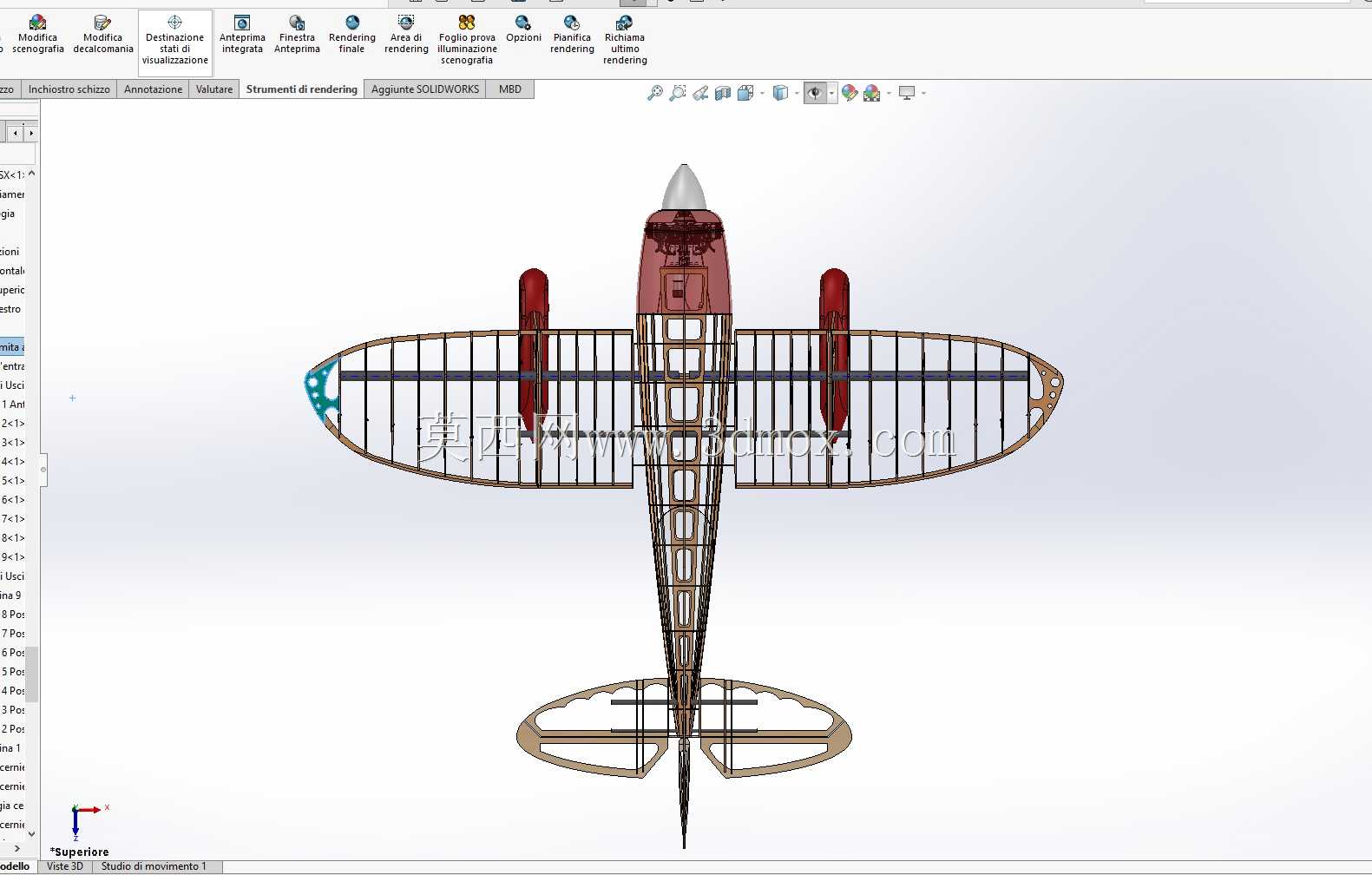The width and height of the screenshot is (1372, 875).
Task: Click Richiama ultimo rendering
Action: click(x=625, y=40)
